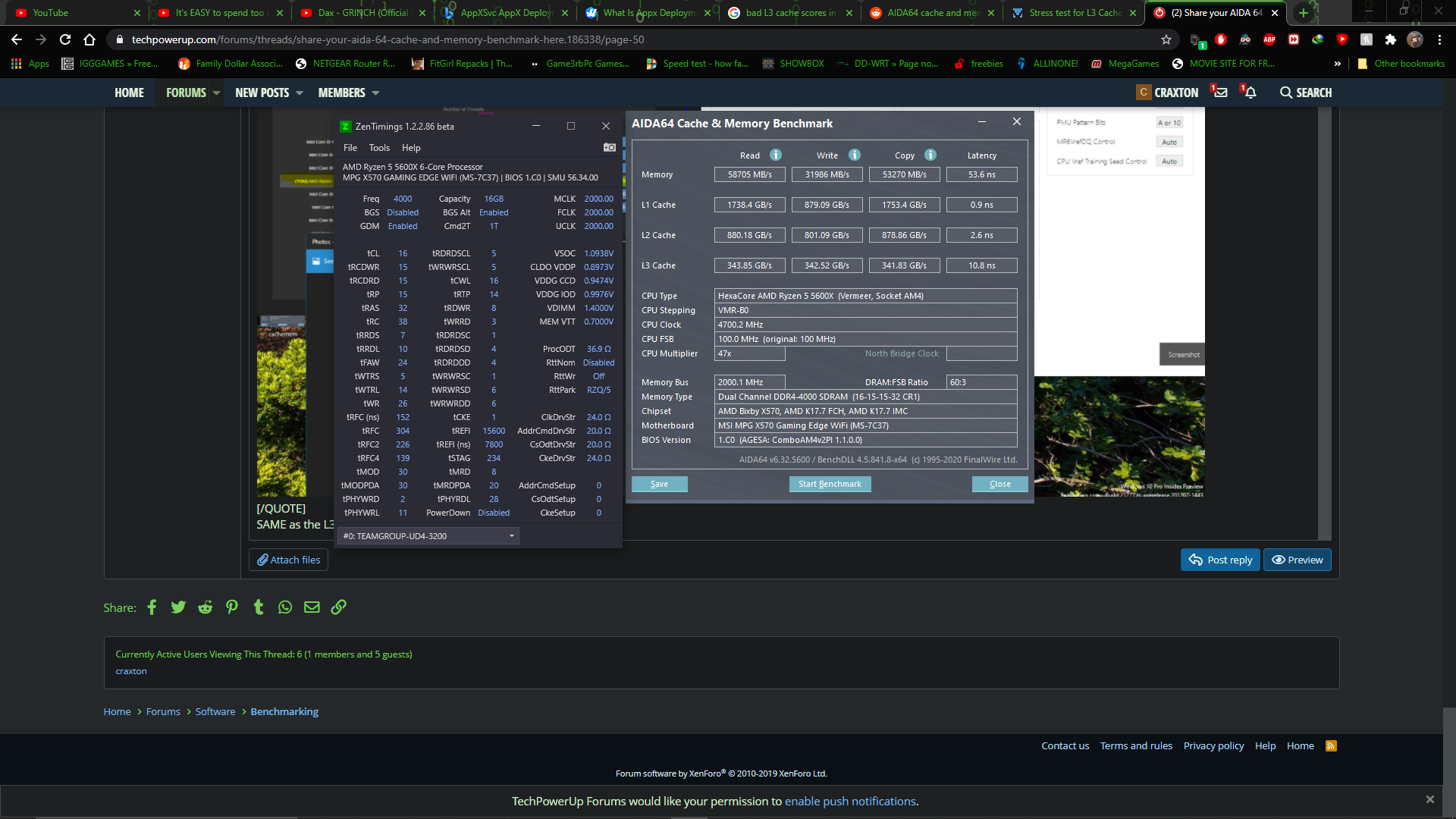Click the Read info icon in AIDA64

[x=775, y=155]
